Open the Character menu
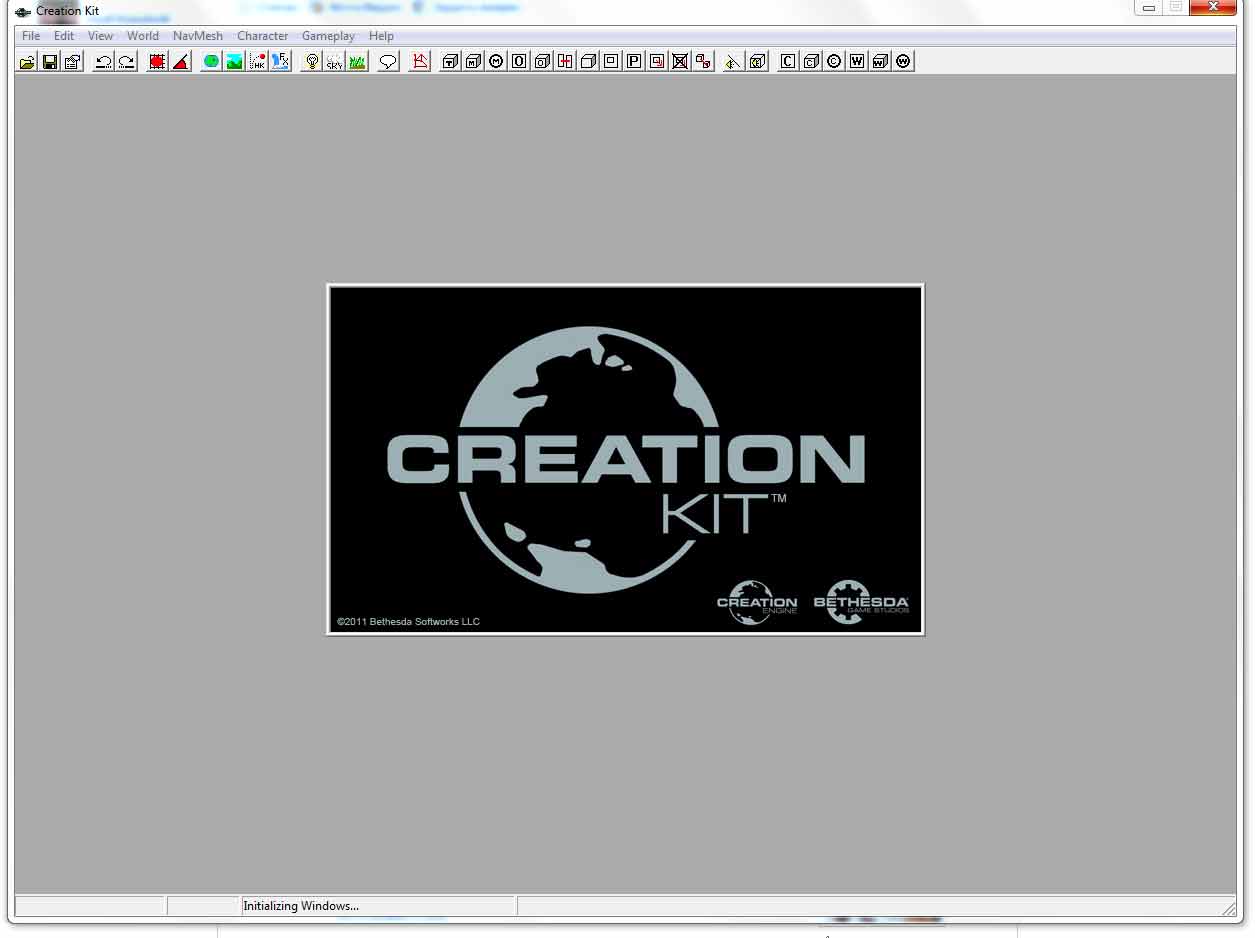 (x=263, y=36)
